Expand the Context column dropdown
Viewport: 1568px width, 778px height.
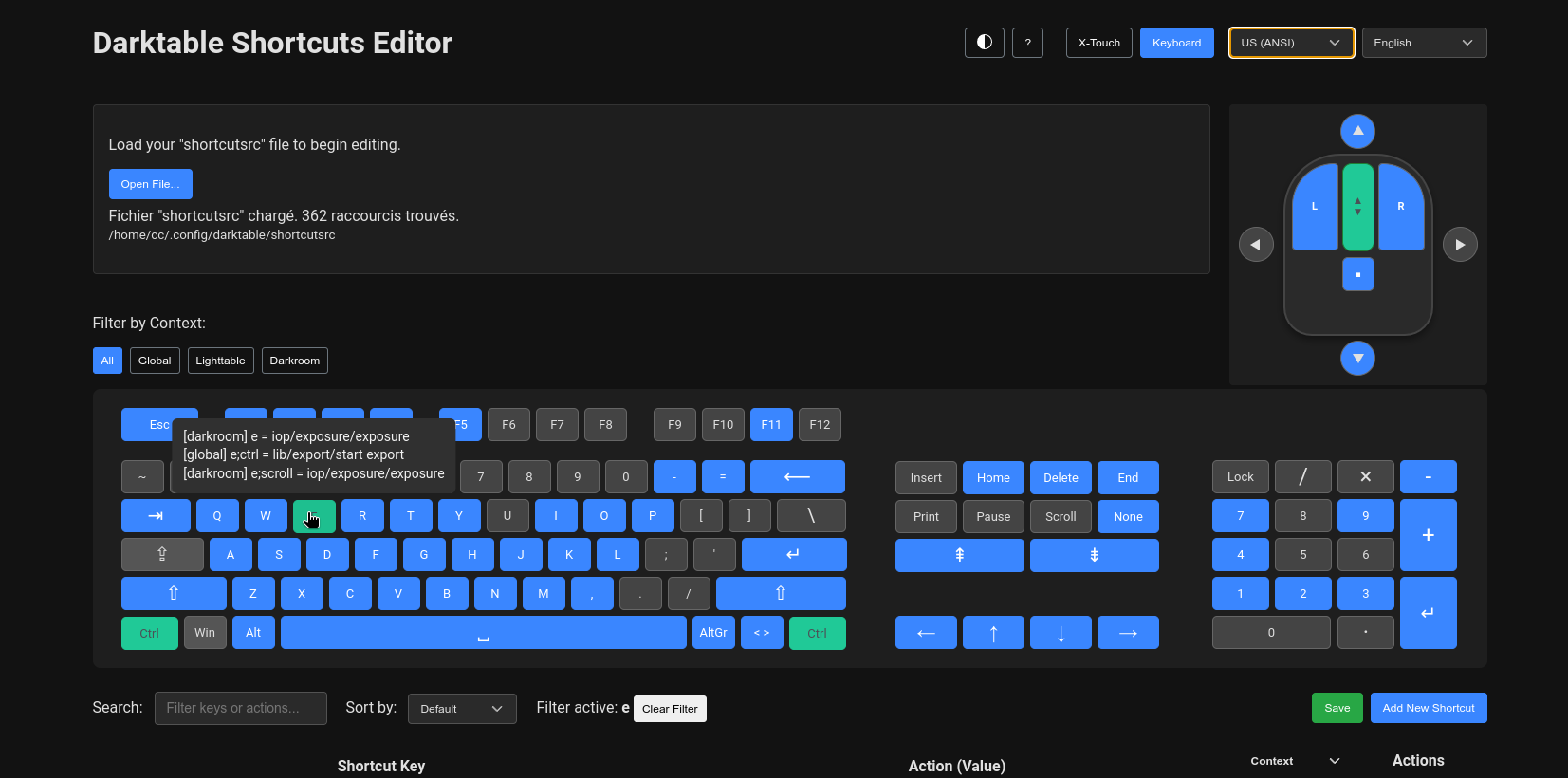[x=1295, y=761]
